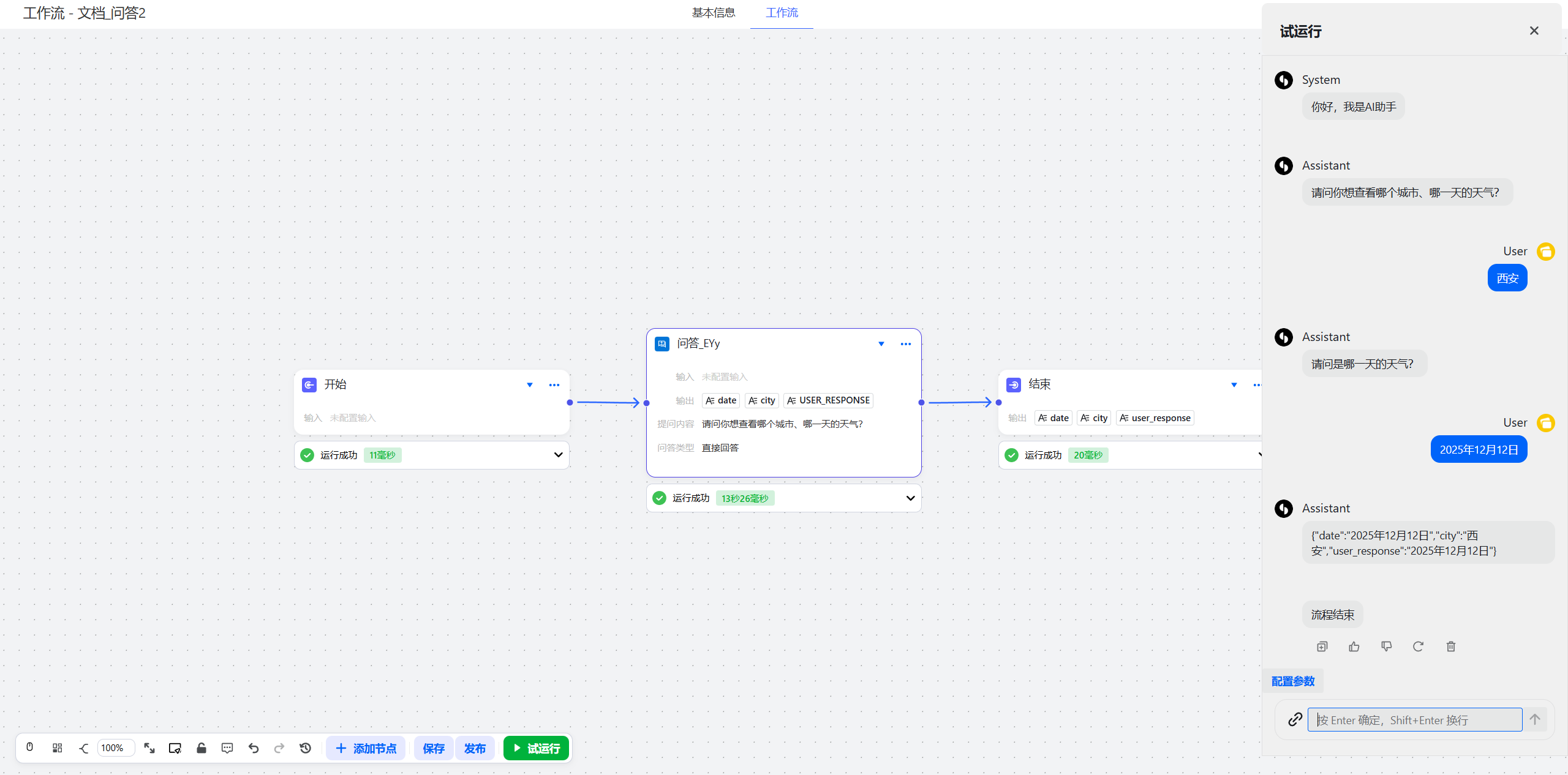Viewport: 1568px width, 775px height.
Task: Click the 100% zoom level control
Action: (116, 747)
